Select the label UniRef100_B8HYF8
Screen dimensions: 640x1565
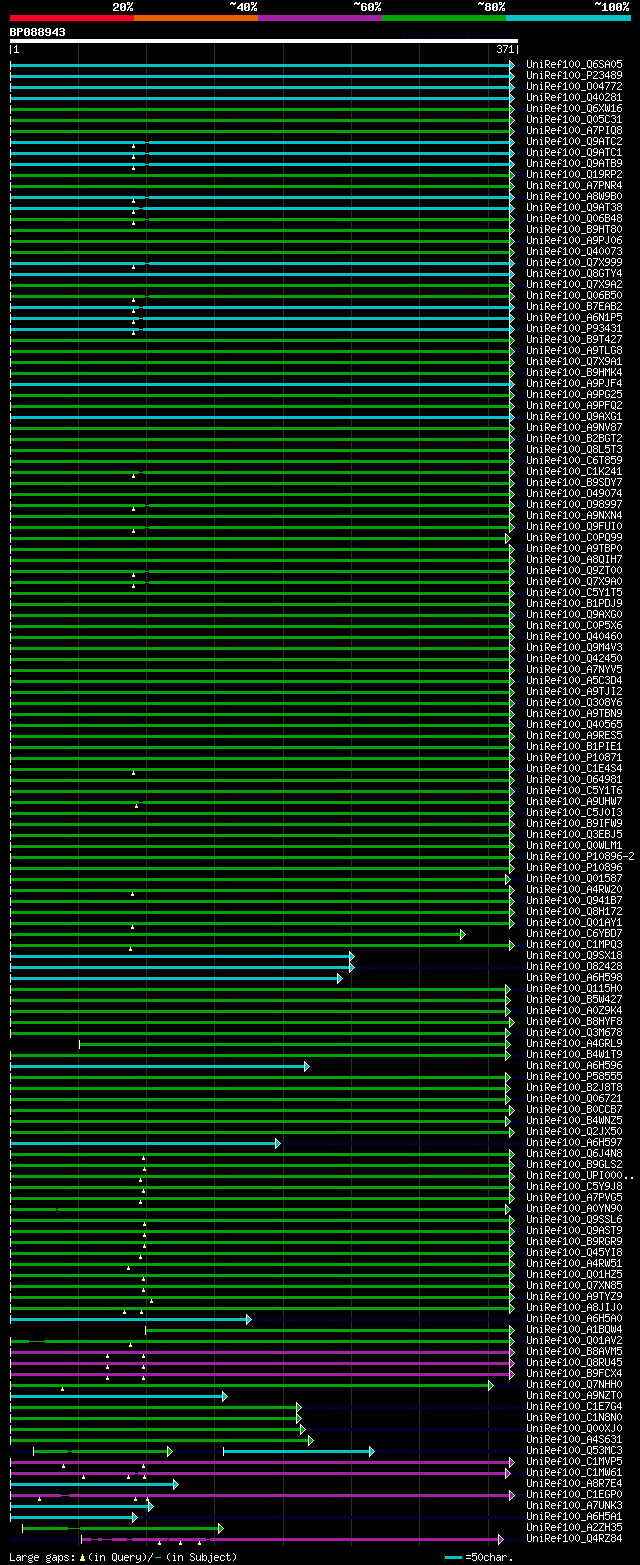pyautogui.click(x=573, y=1021)
